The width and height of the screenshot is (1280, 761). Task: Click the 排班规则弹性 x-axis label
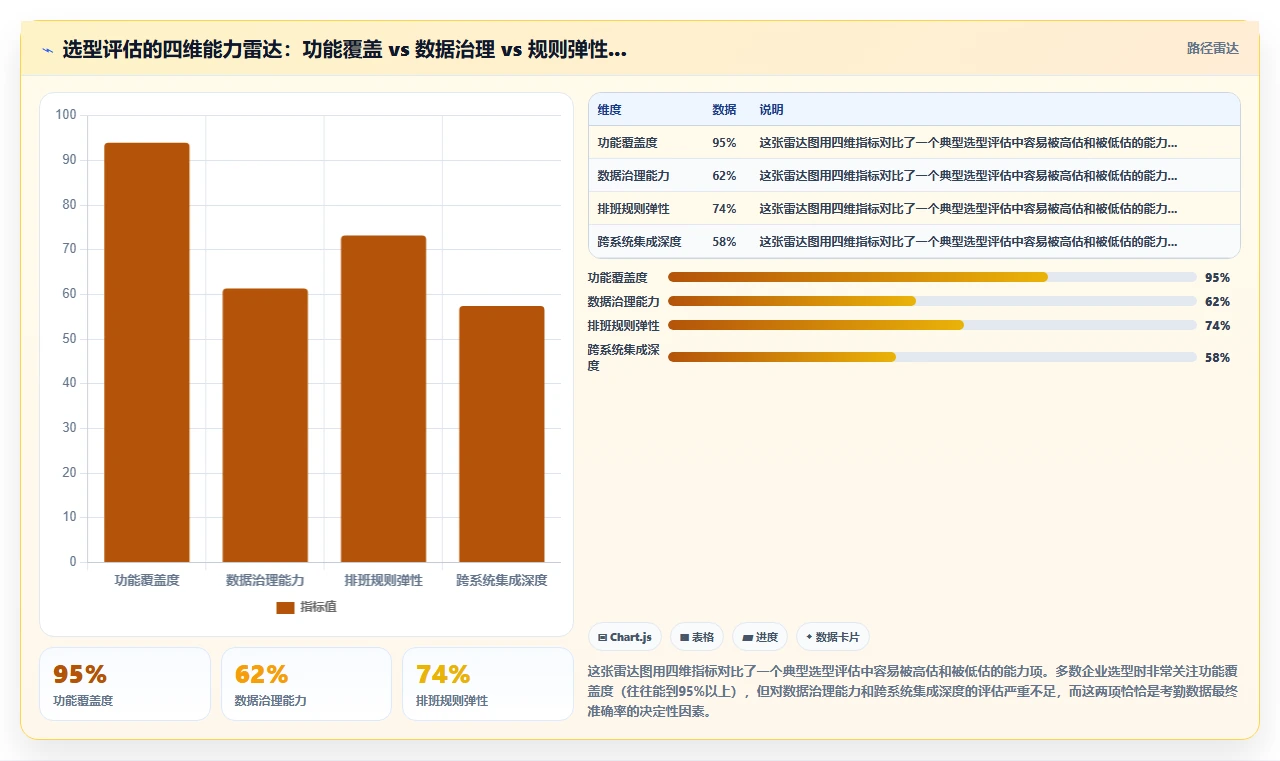click(x=383, y=580)
